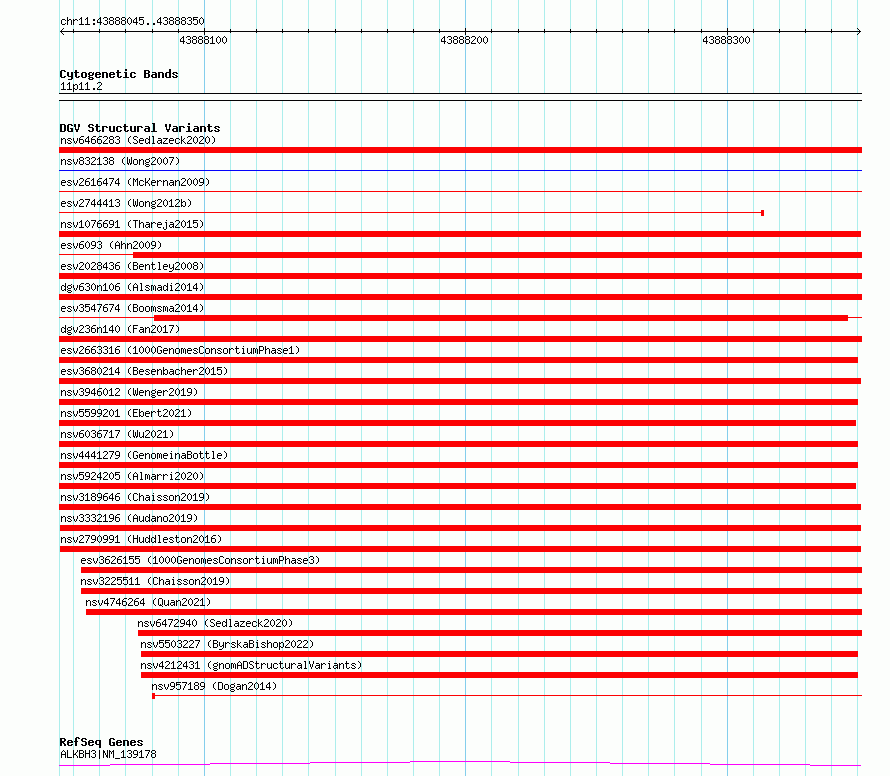
Task: Click the 11p11.2 cytogenetic band bar
Action: pos(460,97)
